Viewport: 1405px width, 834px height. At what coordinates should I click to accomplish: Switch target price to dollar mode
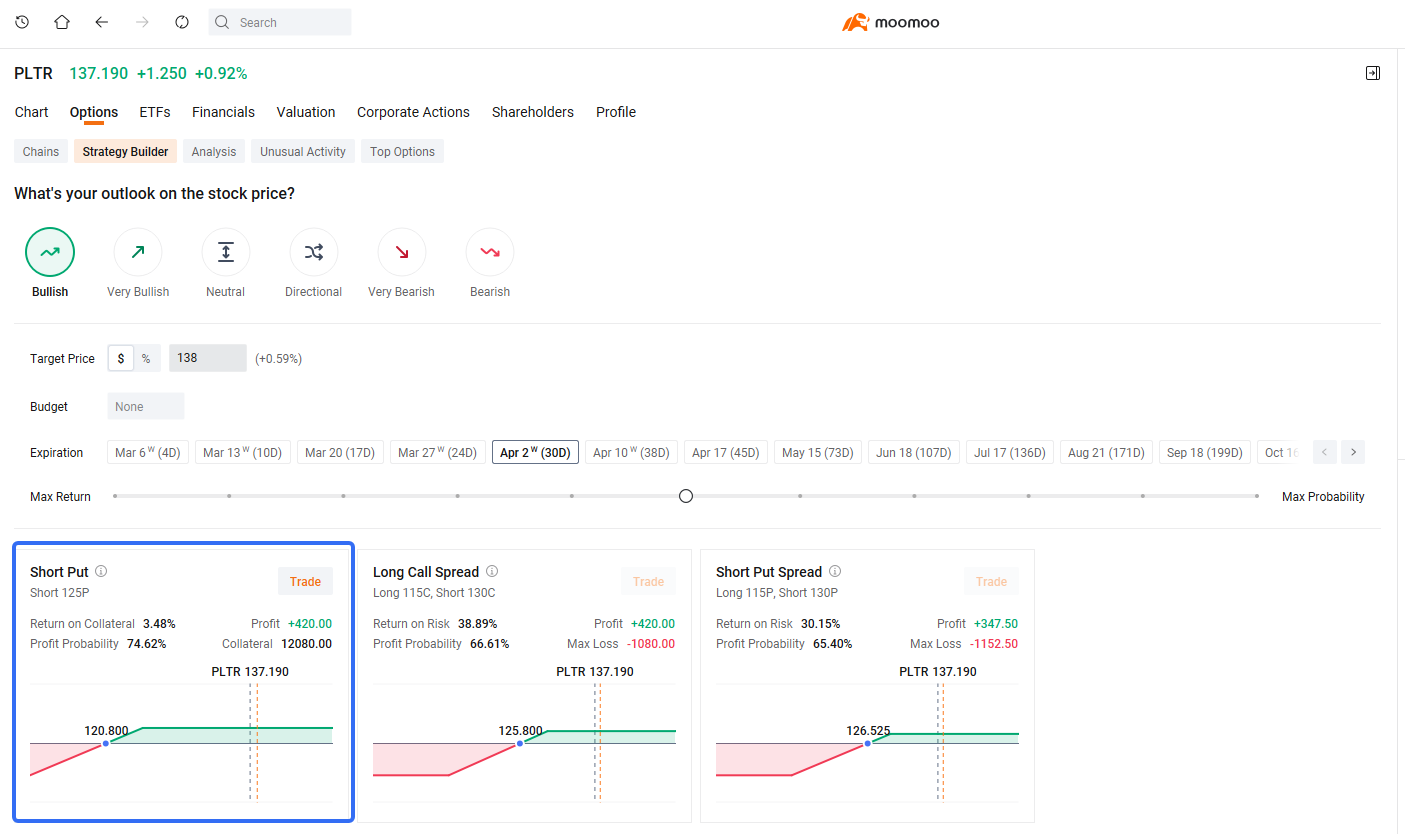[121, 358]
